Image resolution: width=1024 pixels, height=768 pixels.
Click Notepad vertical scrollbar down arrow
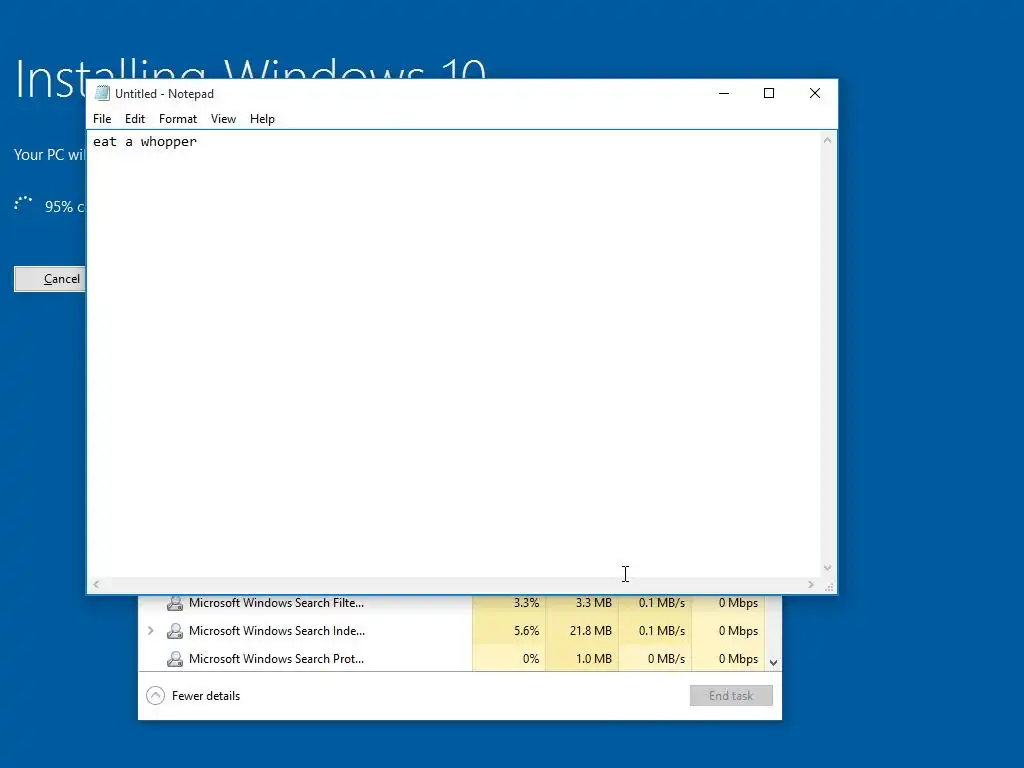pyautogui.click(x=827, y=568)
